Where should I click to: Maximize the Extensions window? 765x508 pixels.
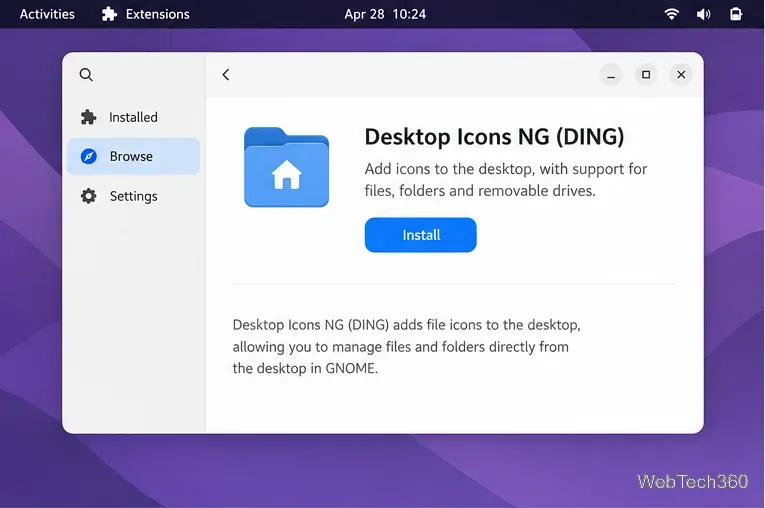(x=646, y=75)
